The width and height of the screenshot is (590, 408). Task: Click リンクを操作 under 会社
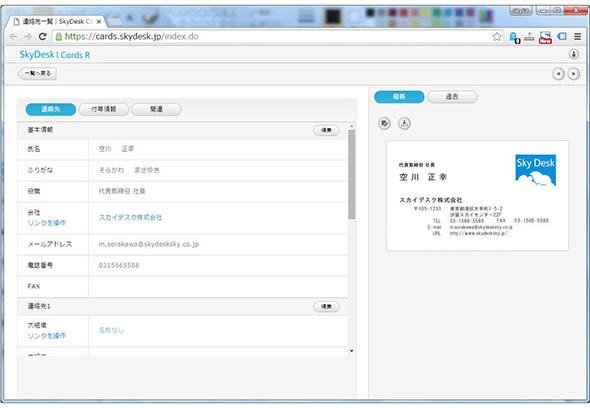[47, 223]
